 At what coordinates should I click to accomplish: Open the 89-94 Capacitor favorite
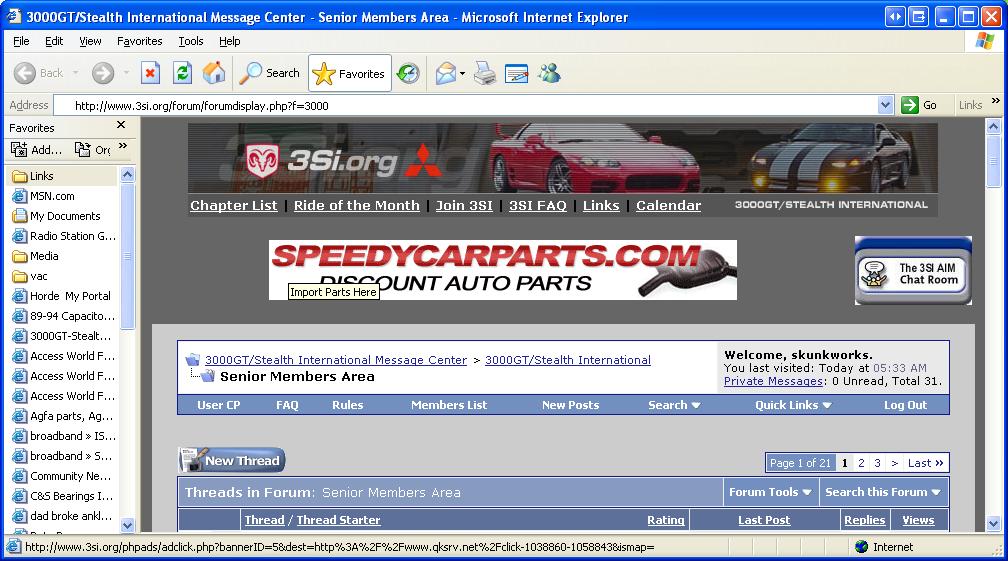click(x=64, y=316)
